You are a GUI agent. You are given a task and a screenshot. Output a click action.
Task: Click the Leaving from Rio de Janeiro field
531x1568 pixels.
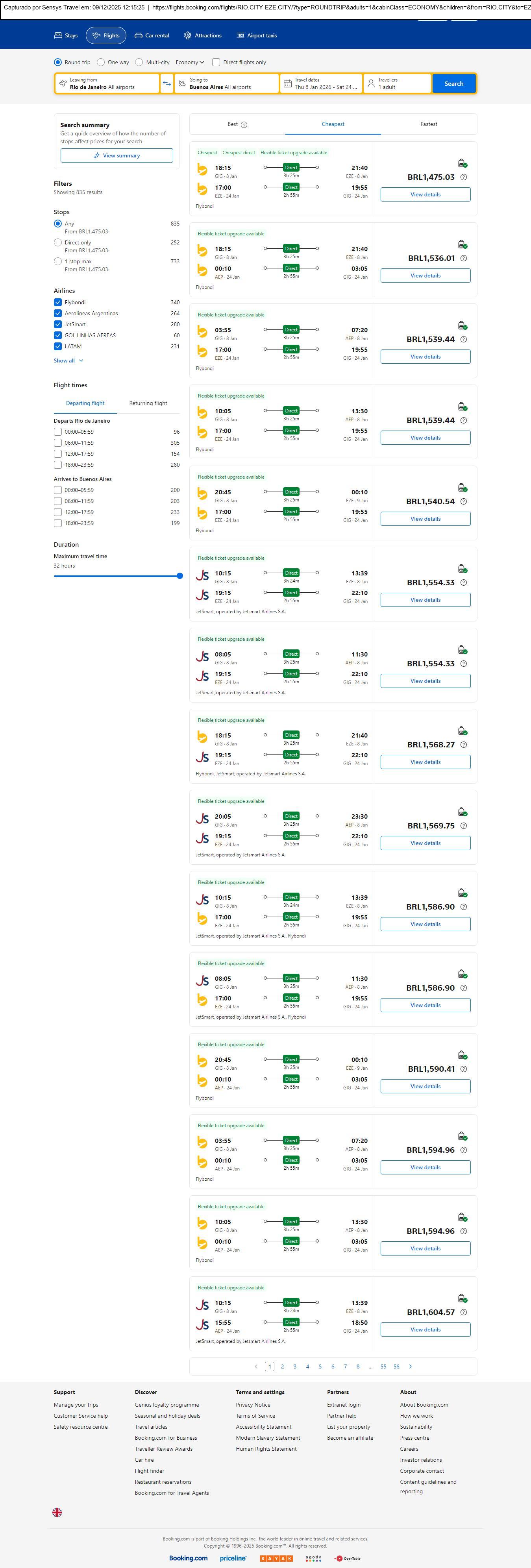[107, 83]
